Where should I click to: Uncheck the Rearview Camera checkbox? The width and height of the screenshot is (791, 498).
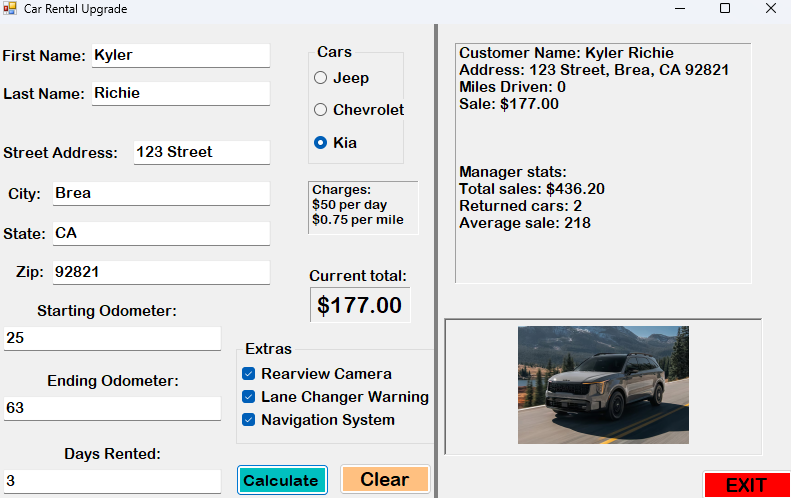249,374
